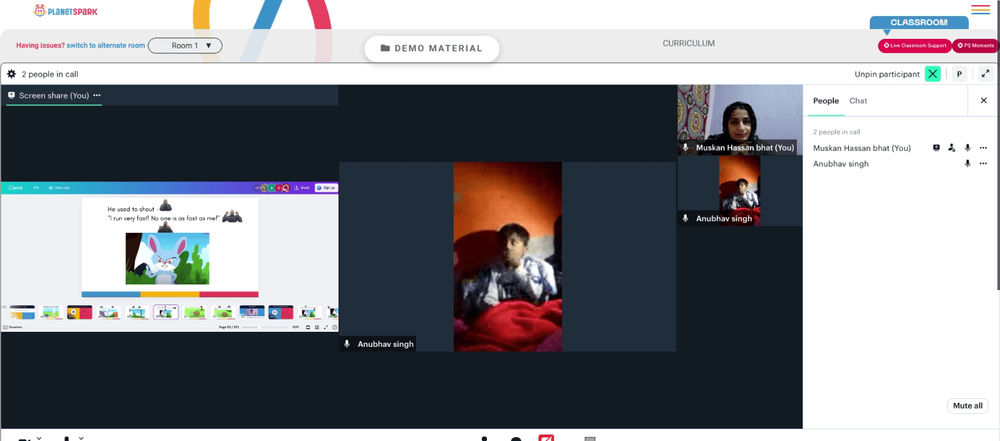
Task: Click Canva help icon at bottom right
Action: click(x=334, y=327)
